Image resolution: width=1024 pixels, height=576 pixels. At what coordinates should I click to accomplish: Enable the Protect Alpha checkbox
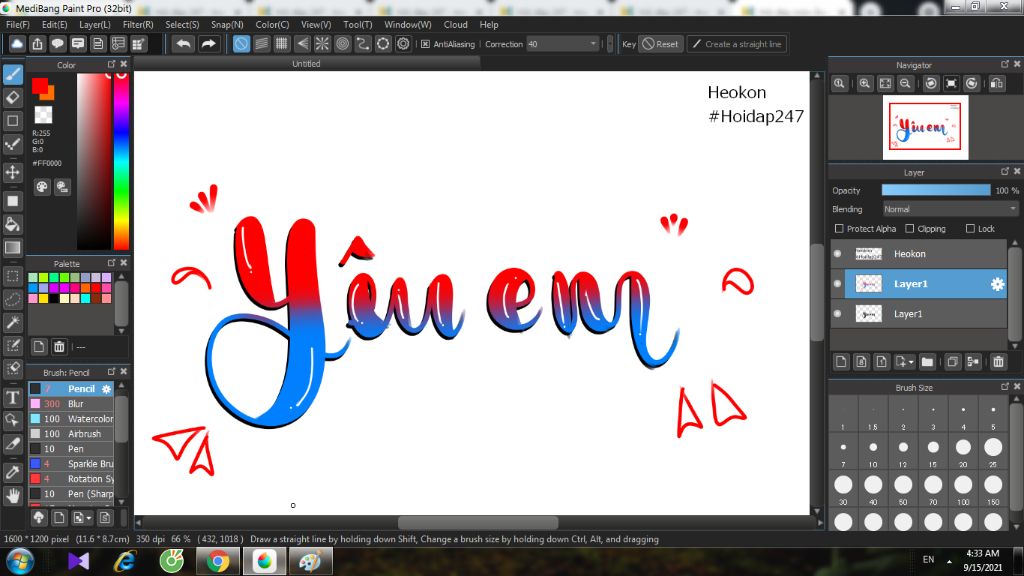(x=838, y=229)
